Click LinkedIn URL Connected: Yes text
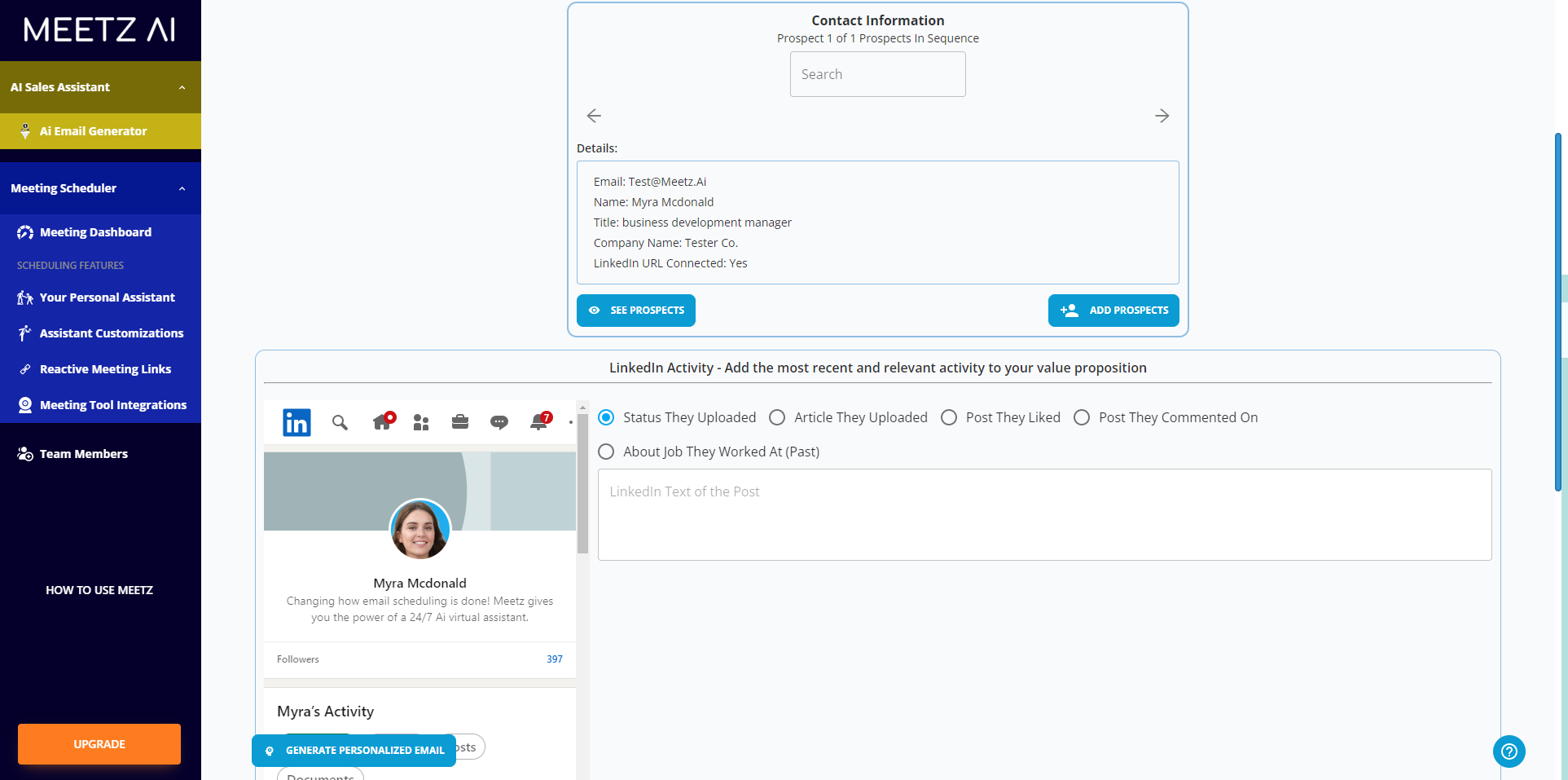The image size is (1568, 780). [x=670, y=263]
